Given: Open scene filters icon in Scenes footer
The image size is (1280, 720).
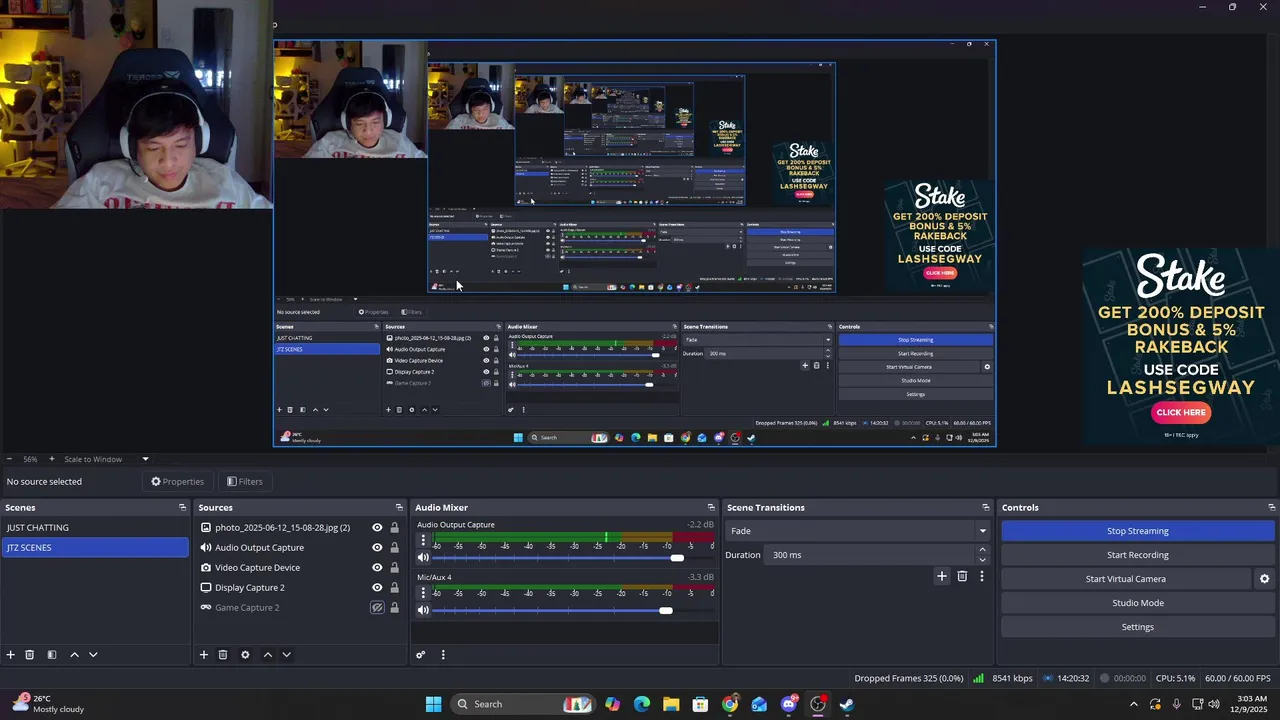Looking at the screenshot, I should [x=52, y=655].
